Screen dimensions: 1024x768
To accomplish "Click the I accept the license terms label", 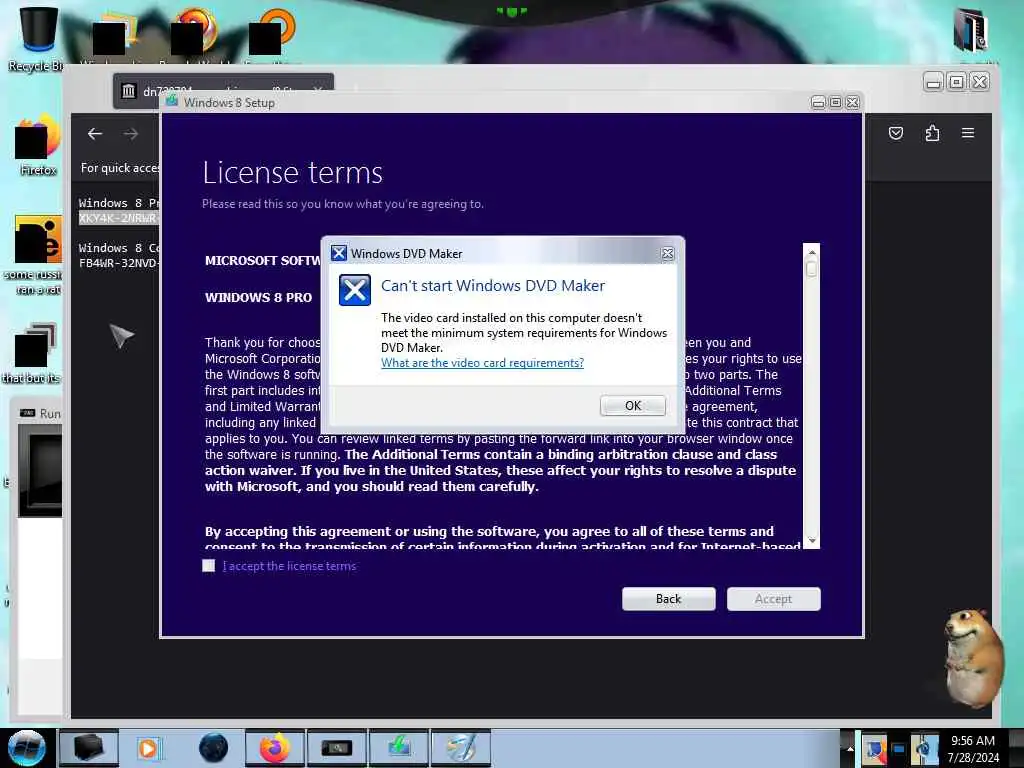I will tap(289, 566).
